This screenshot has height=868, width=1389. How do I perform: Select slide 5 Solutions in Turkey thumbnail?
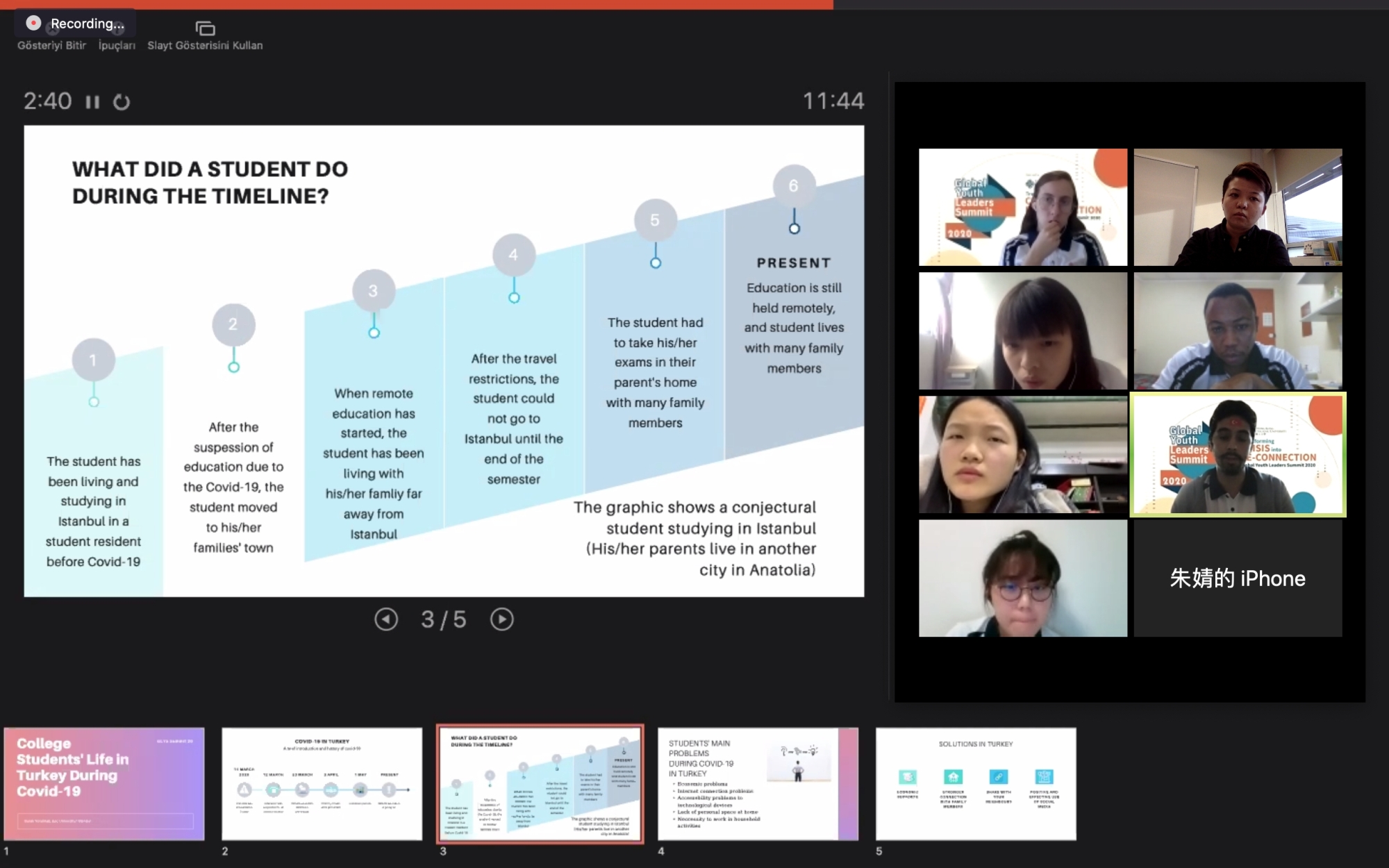[x=976, y=784]
